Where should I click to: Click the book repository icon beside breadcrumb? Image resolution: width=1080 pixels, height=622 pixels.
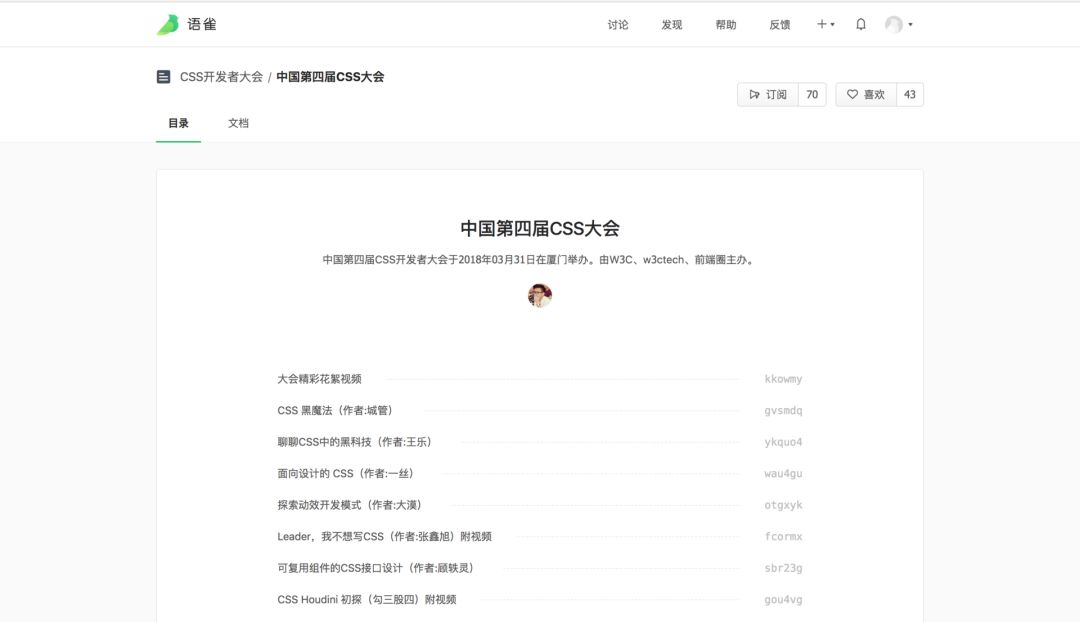point(163,76)
